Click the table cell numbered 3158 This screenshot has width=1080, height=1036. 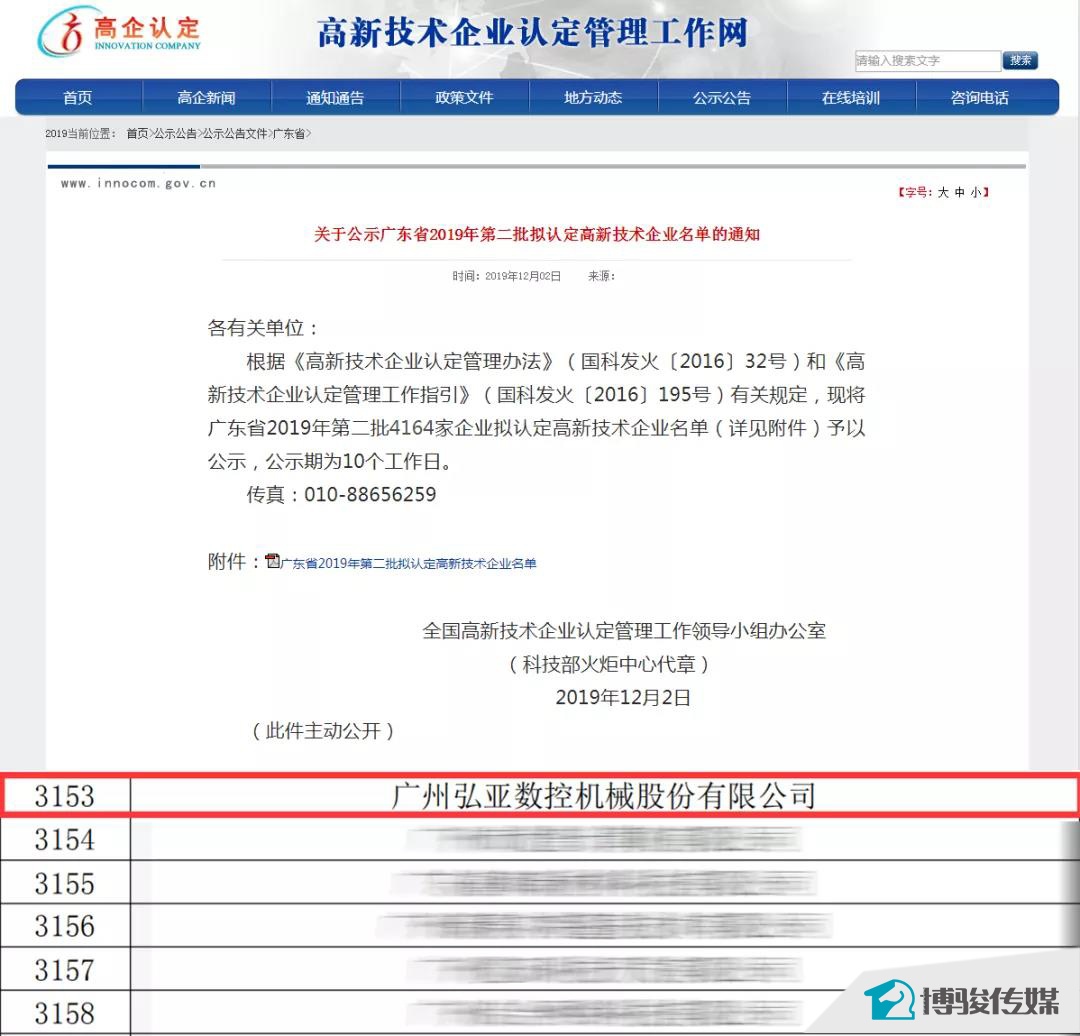pos(65,1013)
